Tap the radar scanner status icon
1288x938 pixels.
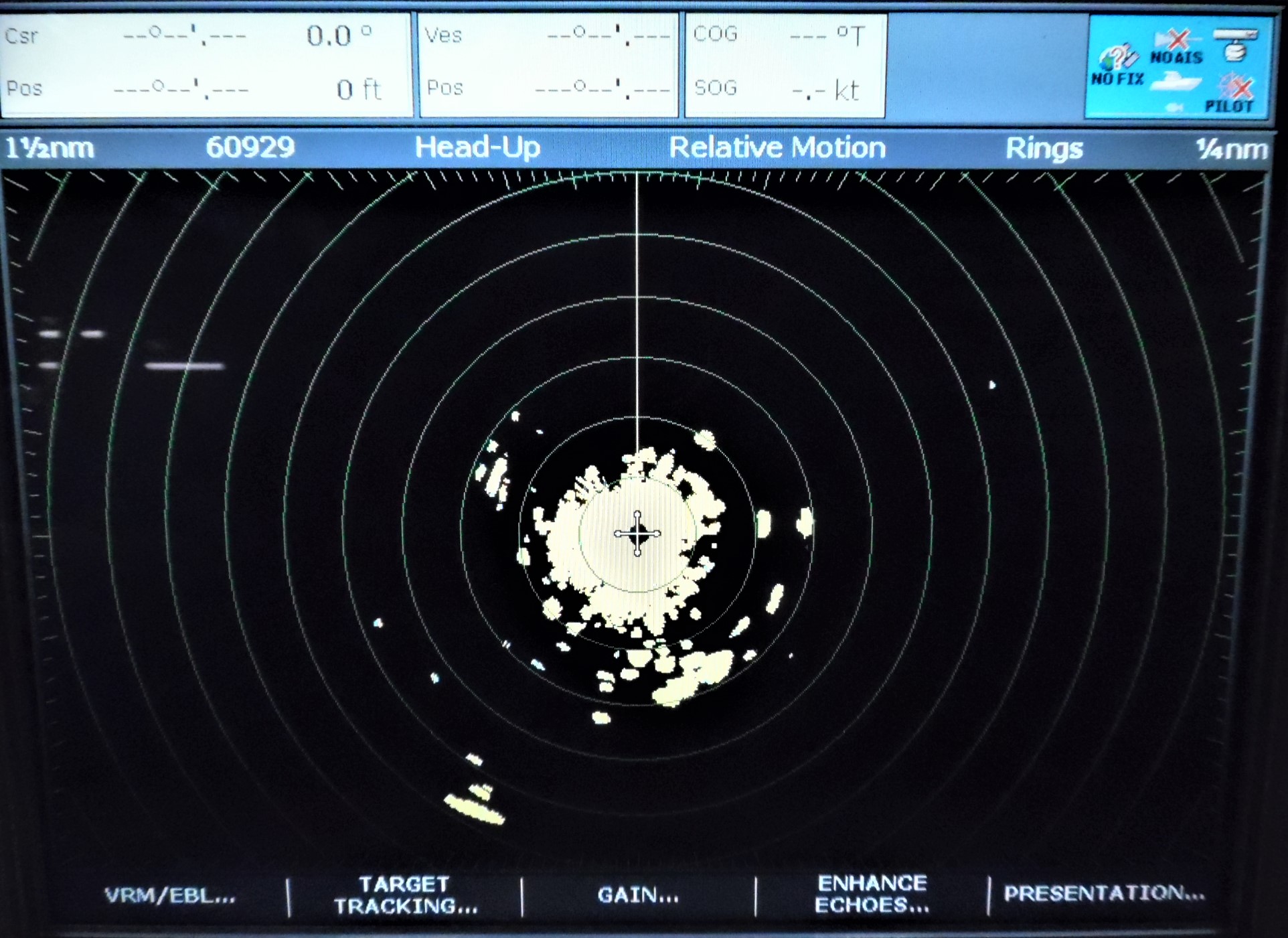(x=1236, y=46)
